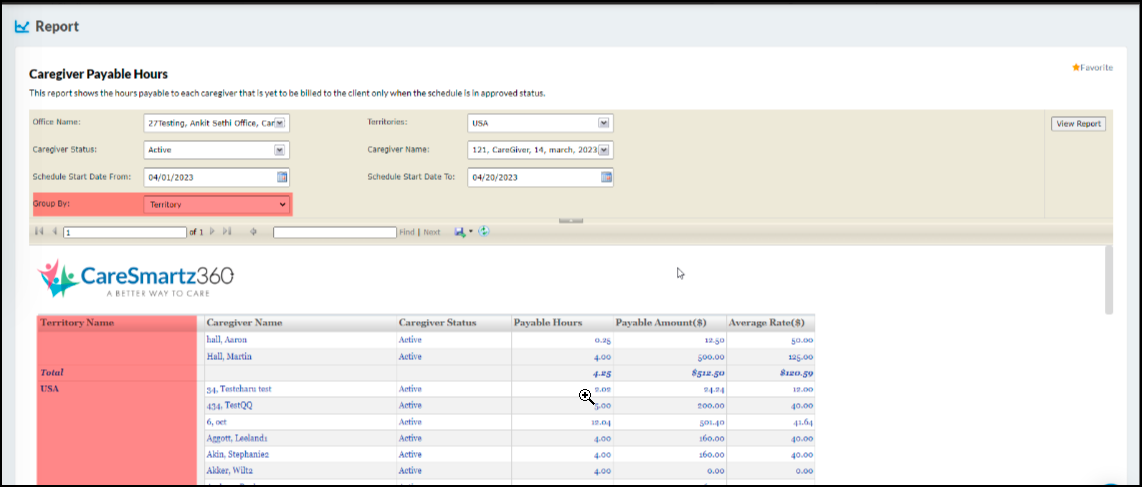Click the back to parent report arrow

(x=253, y=232)
